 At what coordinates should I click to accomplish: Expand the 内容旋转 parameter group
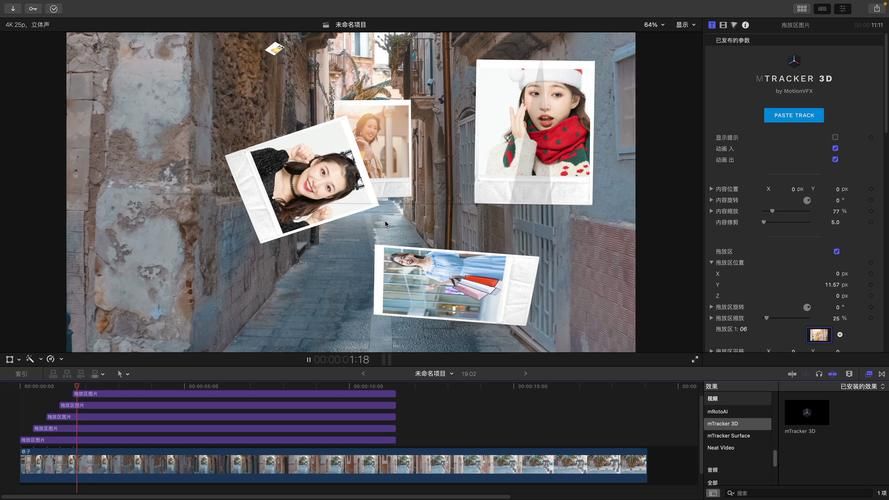tap(711, 200)
